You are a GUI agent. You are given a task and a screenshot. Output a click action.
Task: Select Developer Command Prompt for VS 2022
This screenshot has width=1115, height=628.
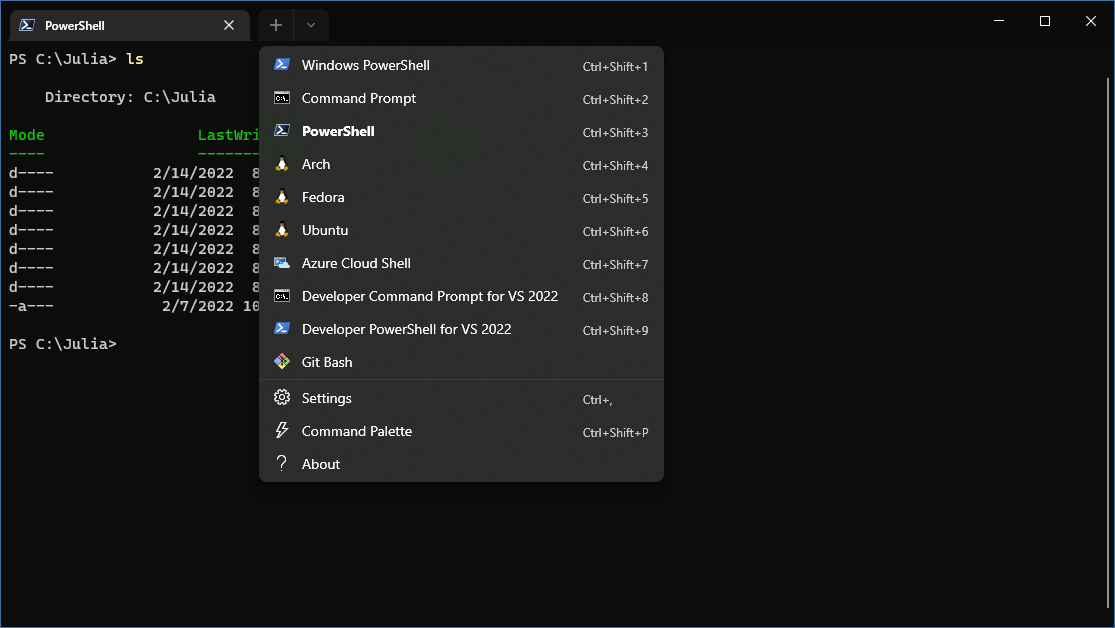[x=430, y=296]
